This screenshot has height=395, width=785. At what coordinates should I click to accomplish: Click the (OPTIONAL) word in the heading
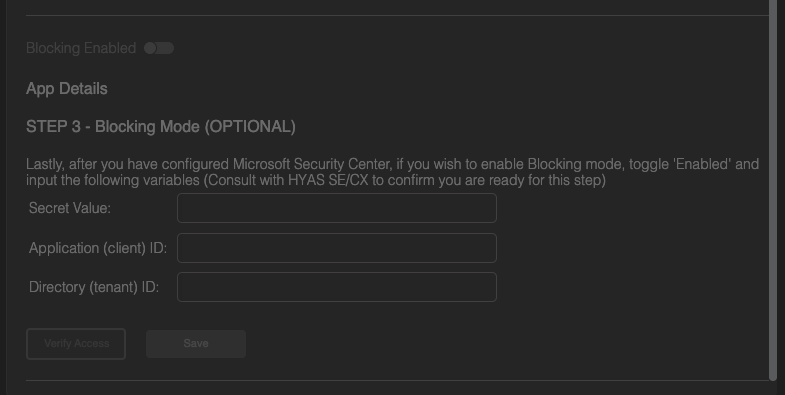pos(249,127)
